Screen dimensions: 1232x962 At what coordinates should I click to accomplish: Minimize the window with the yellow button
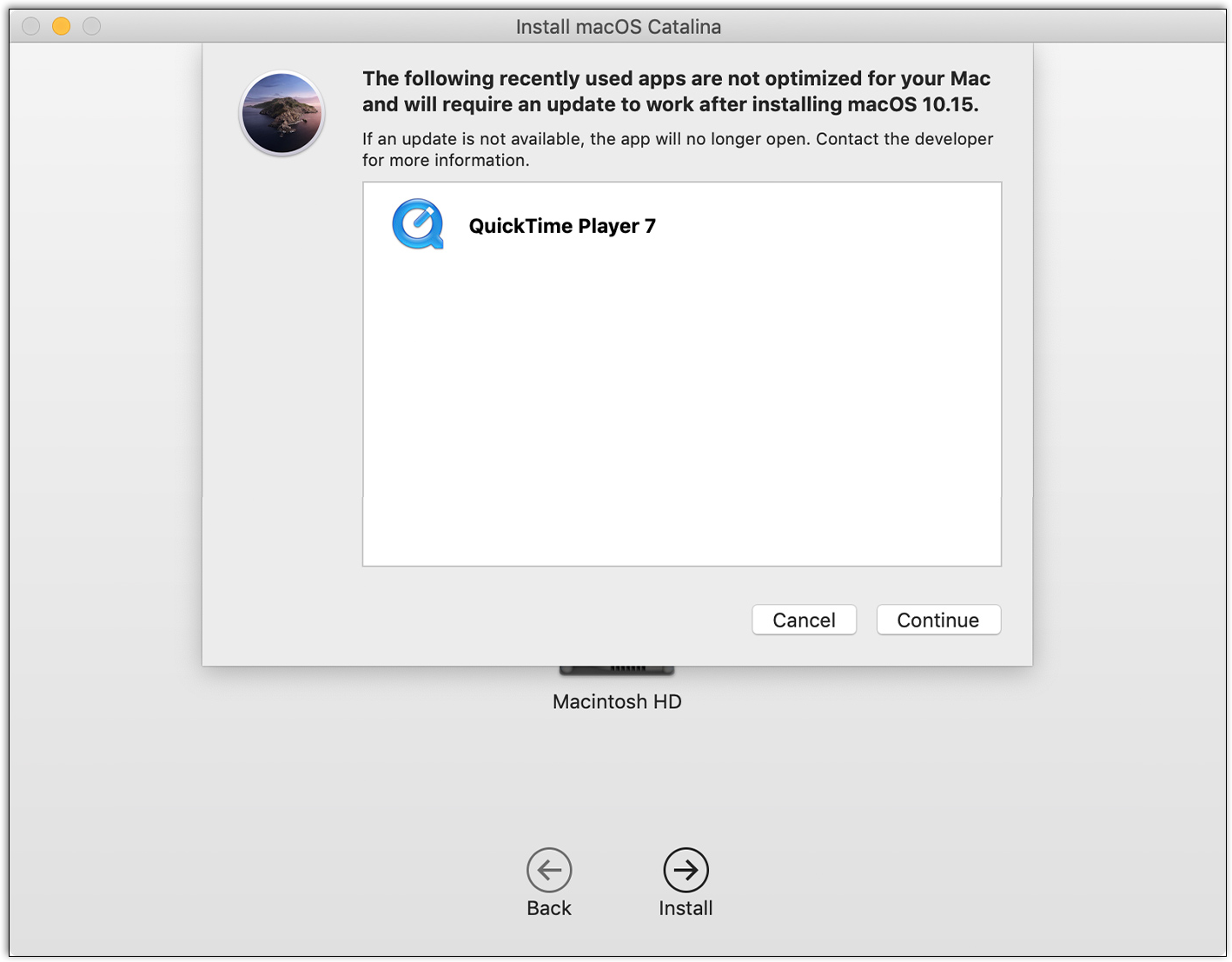click(61, 26)
